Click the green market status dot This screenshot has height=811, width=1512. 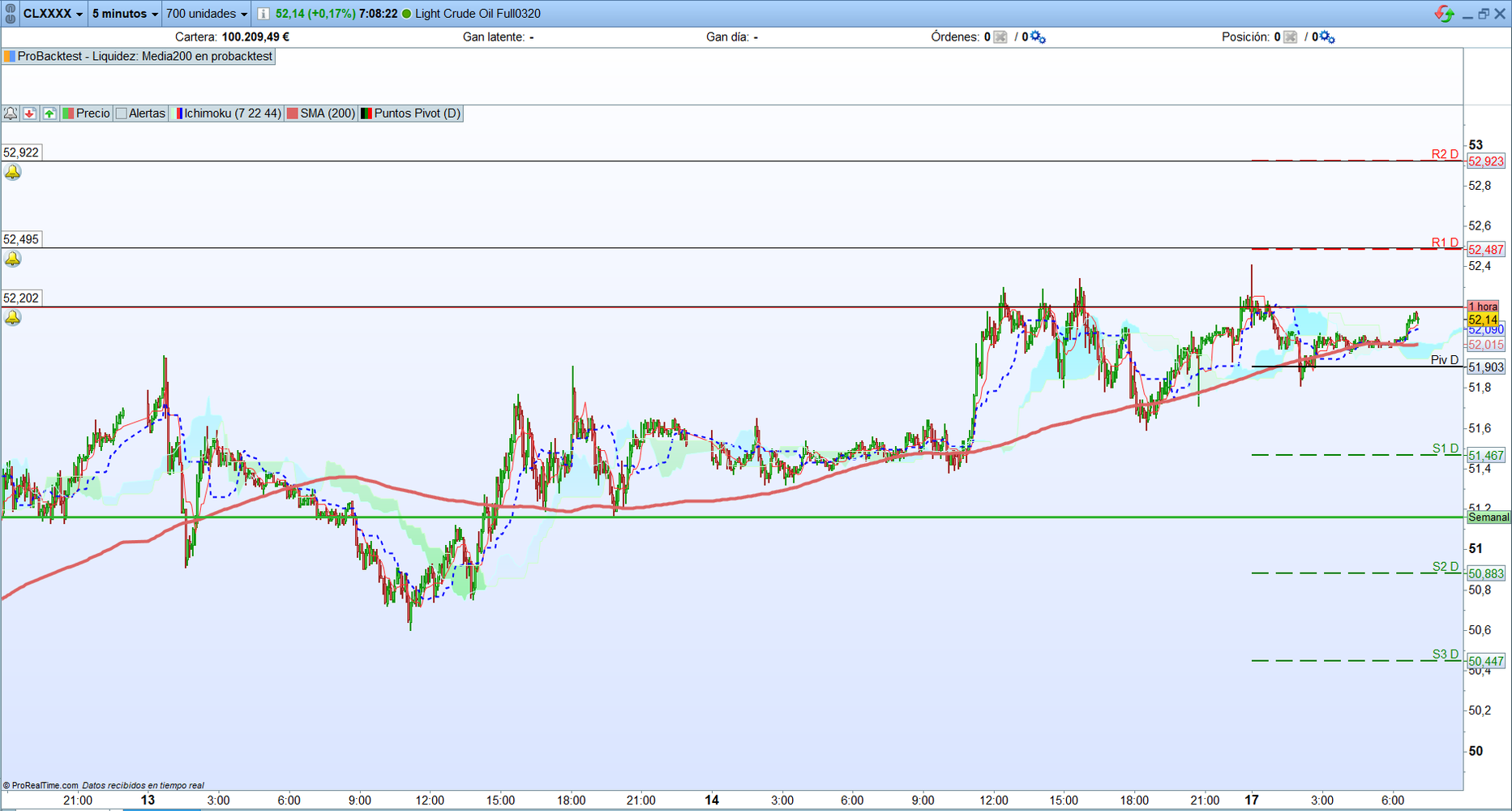click(x=407, y=14)
